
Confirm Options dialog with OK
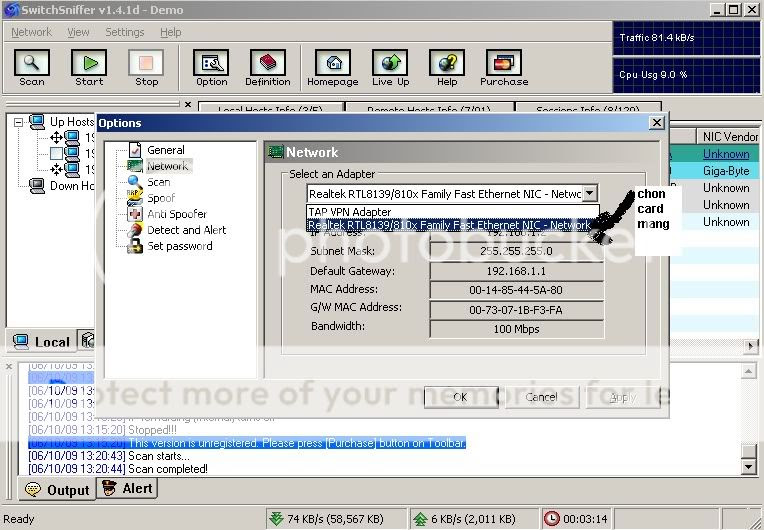tap(460, 397)
